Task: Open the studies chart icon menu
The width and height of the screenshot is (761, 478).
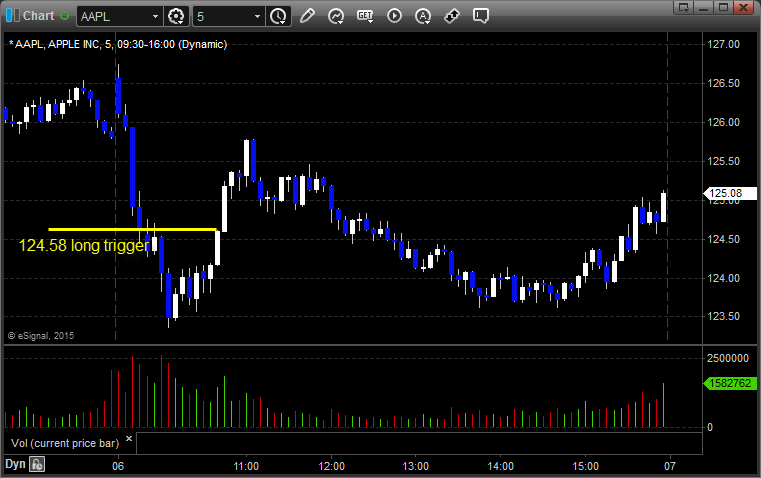Action: click(x=336, y=16)
